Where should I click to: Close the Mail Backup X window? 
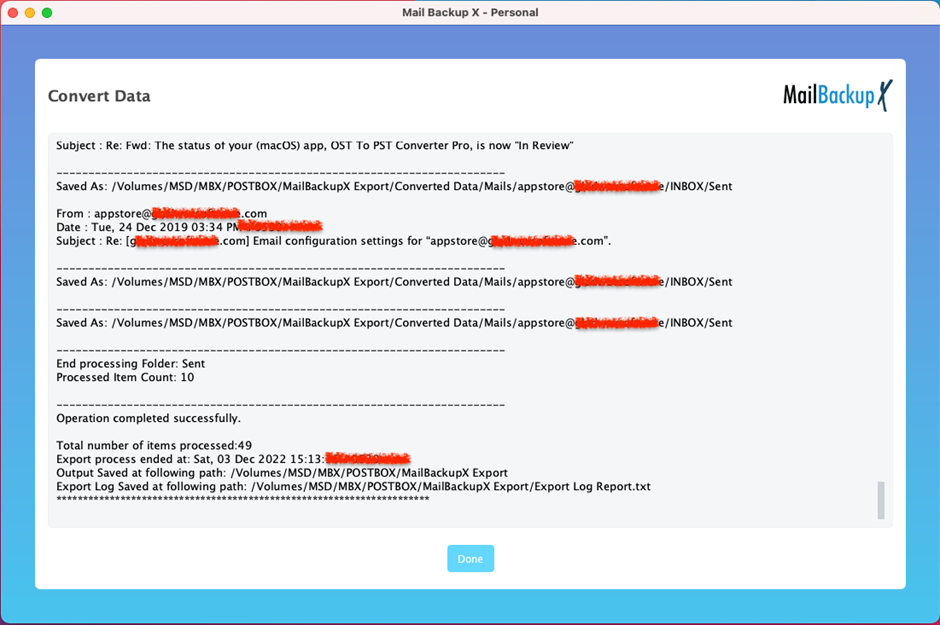[13, 13]
